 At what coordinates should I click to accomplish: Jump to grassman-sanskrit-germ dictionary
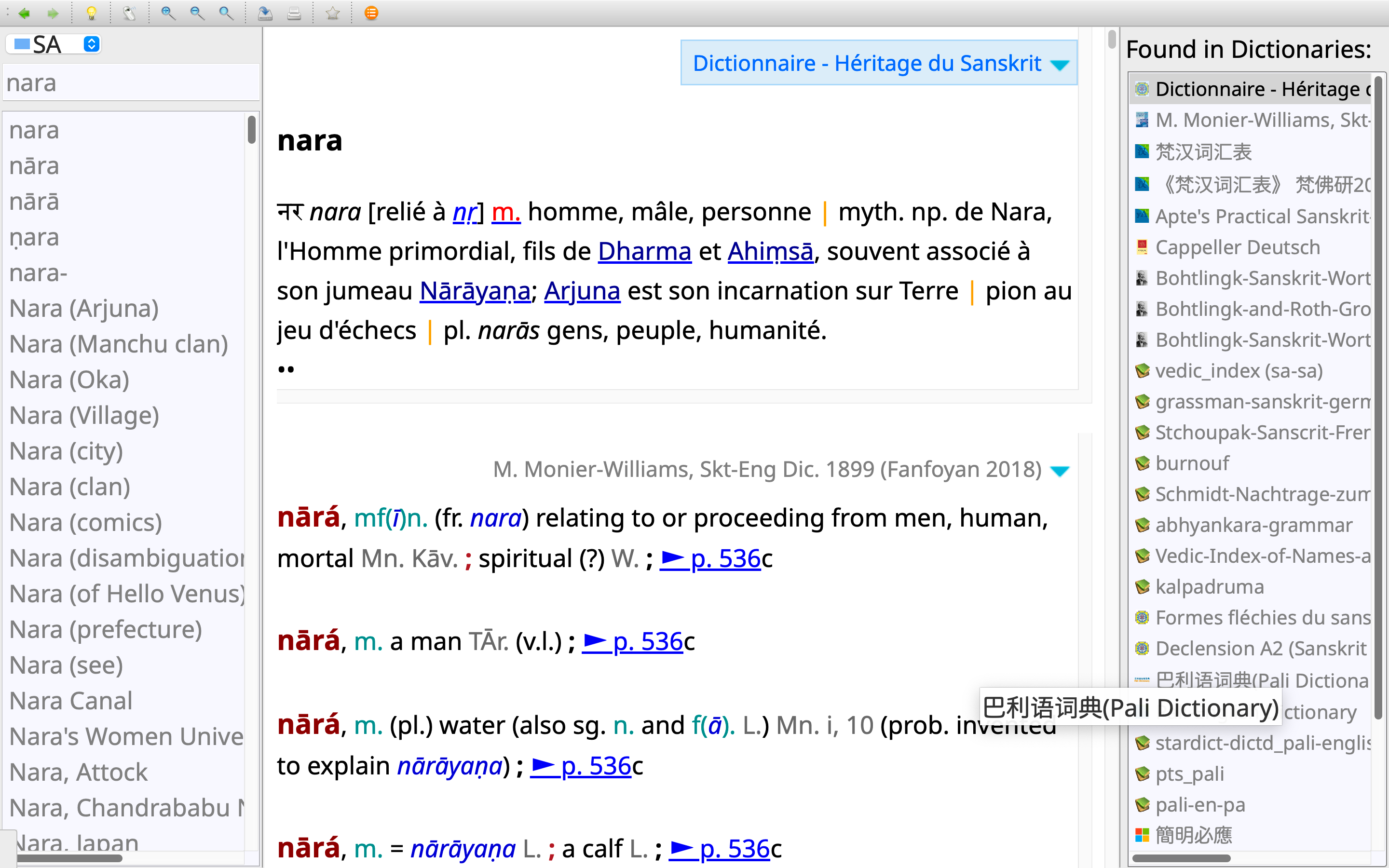tap(1251, 402)
